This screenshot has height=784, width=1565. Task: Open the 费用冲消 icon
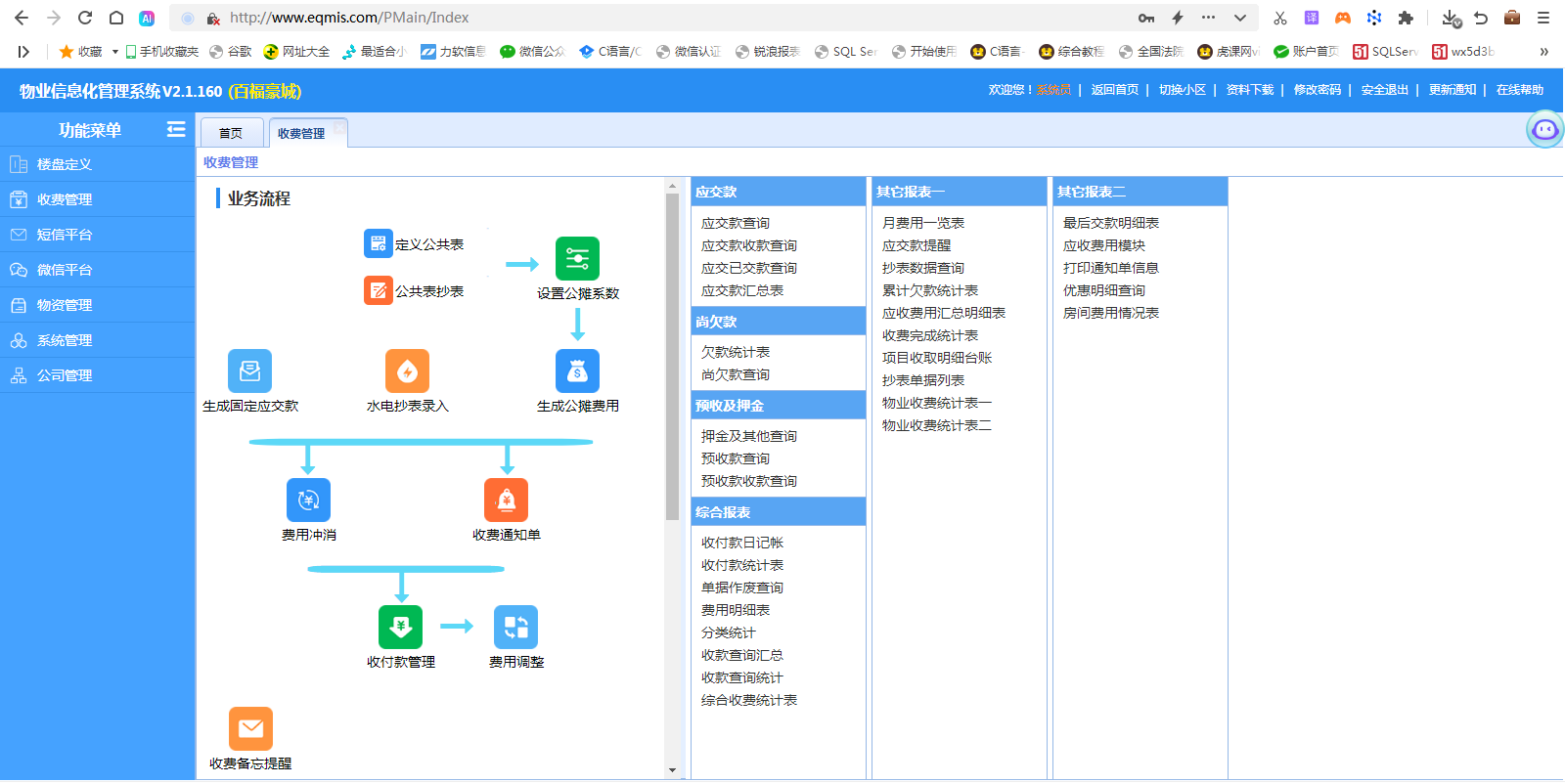tap(308, 501)
